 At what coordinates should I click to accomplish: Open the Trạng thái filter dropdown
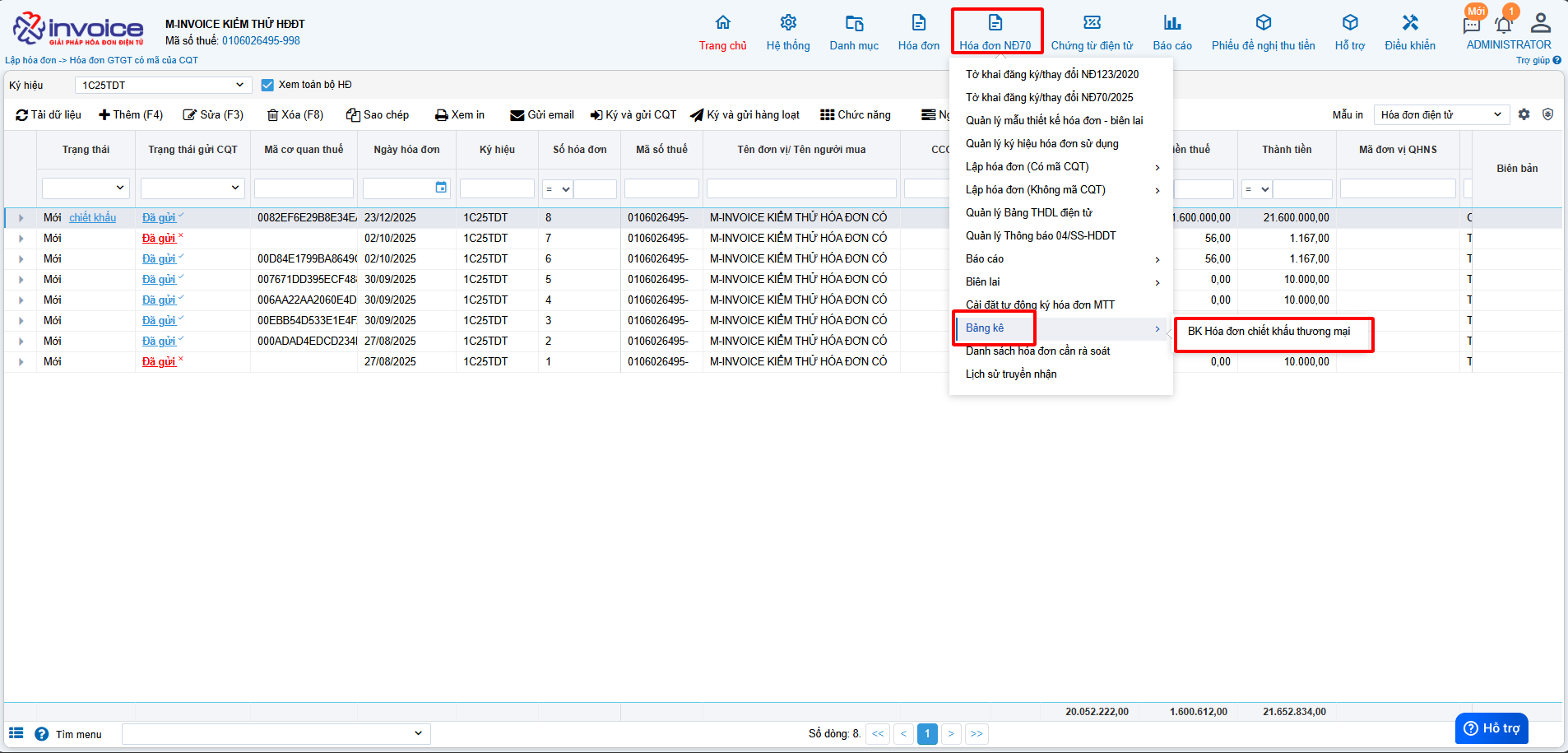(86, 188)
